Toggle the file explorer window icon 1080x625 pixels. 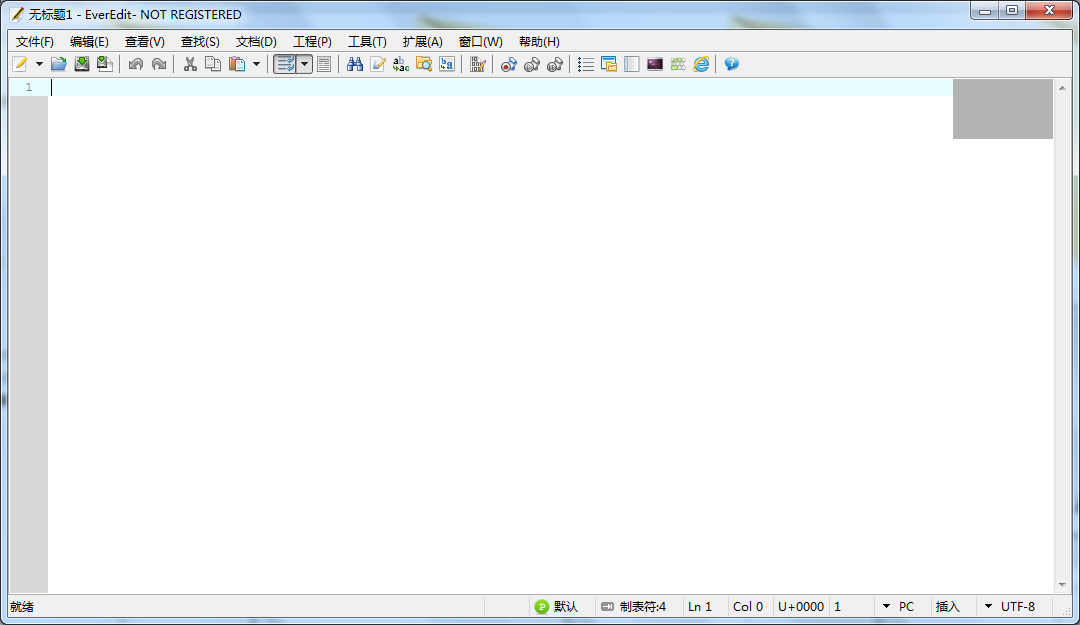(x=609, y=64)
